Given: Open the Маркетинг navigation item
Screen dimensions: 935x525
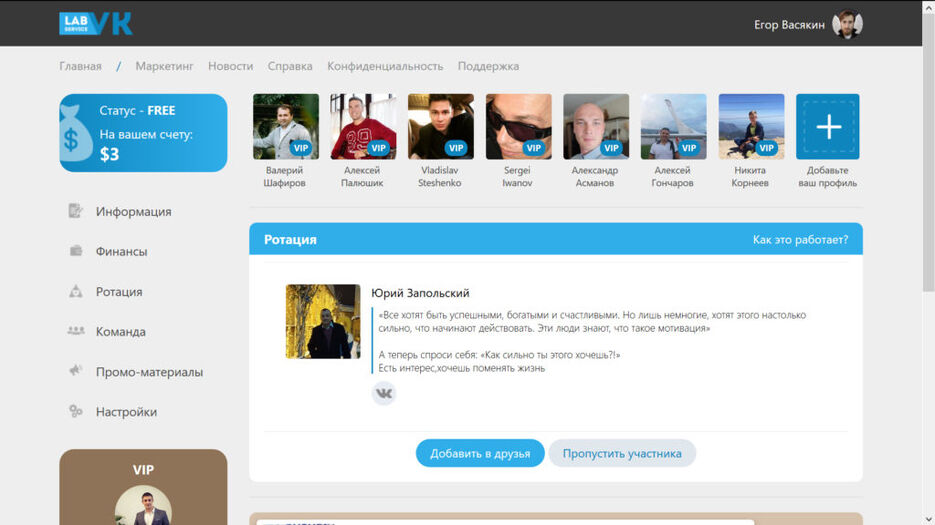Looking at the screenshot, I should pyautogui.click(x=164, y=66).
